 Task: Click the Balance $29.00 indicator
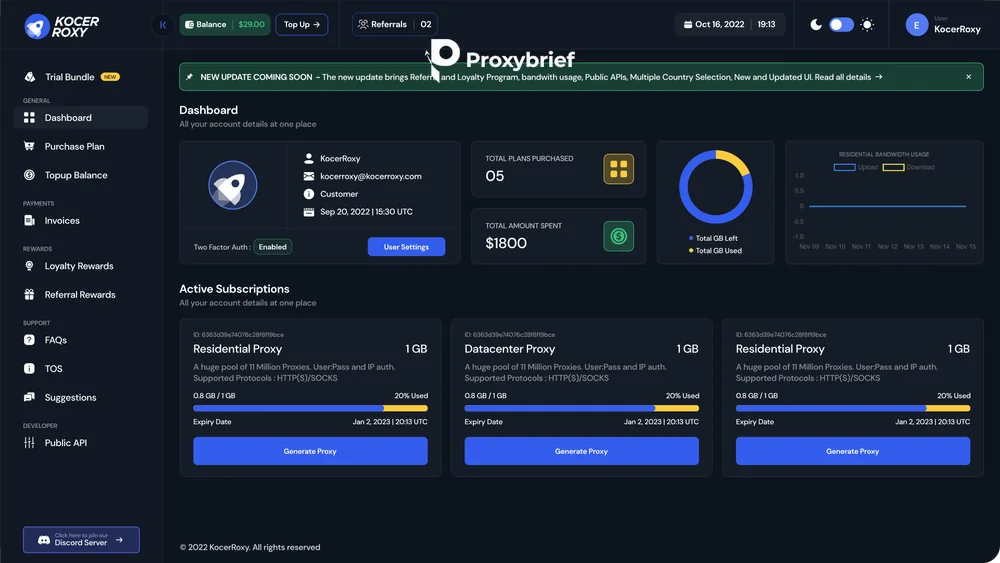click(x=224, y=25)
